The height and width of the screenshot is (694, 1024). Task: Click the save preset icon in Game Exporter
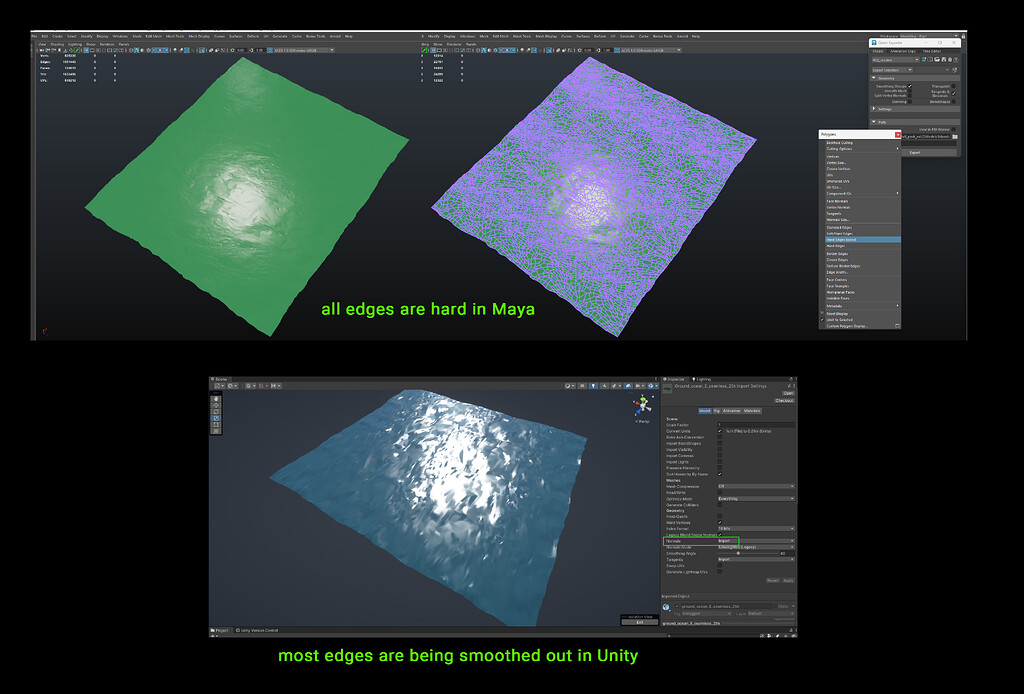tap(944, 59)
